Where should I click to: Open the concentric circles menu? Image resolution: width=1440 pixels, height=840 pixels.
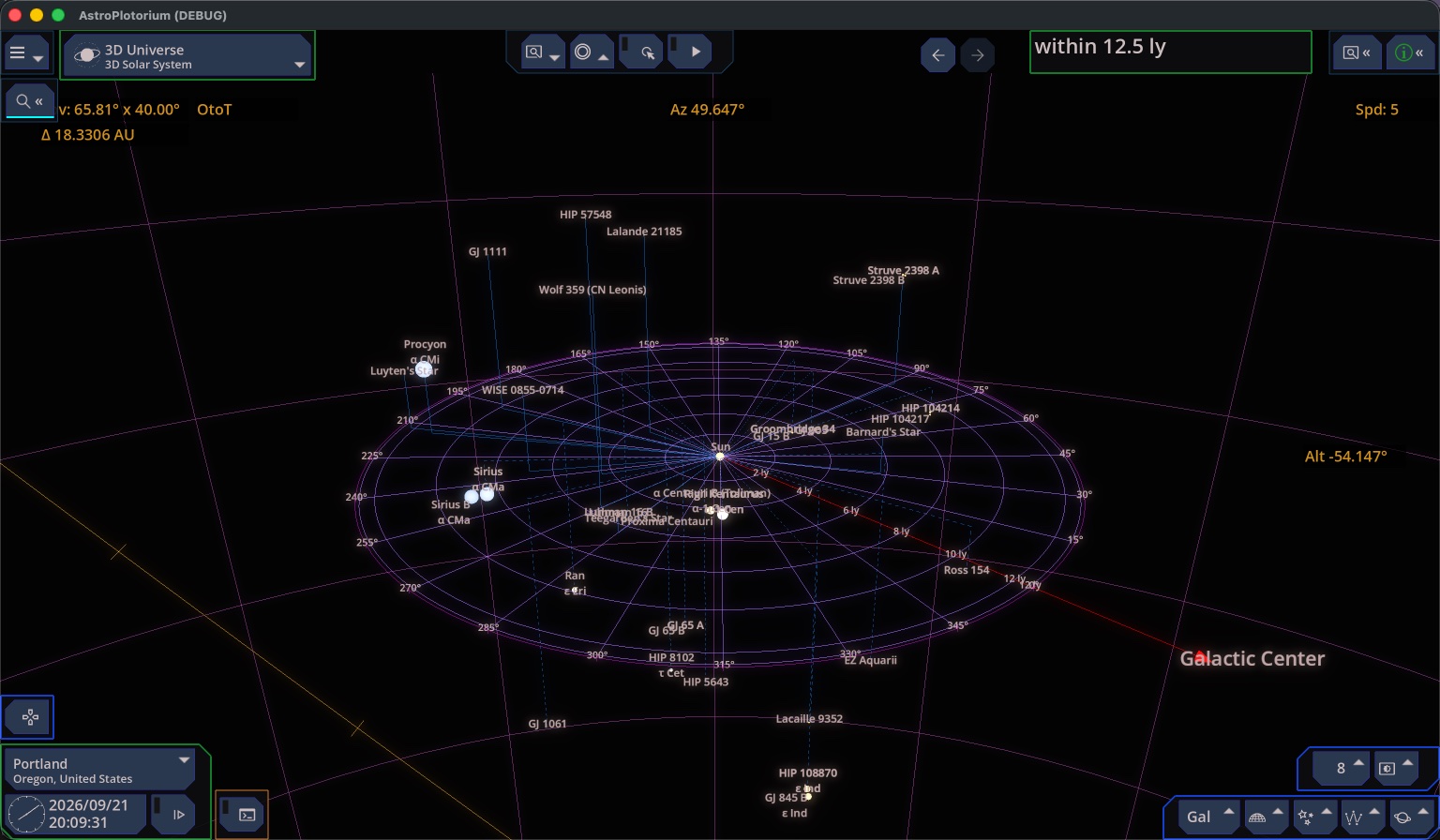tap(590, 52)
